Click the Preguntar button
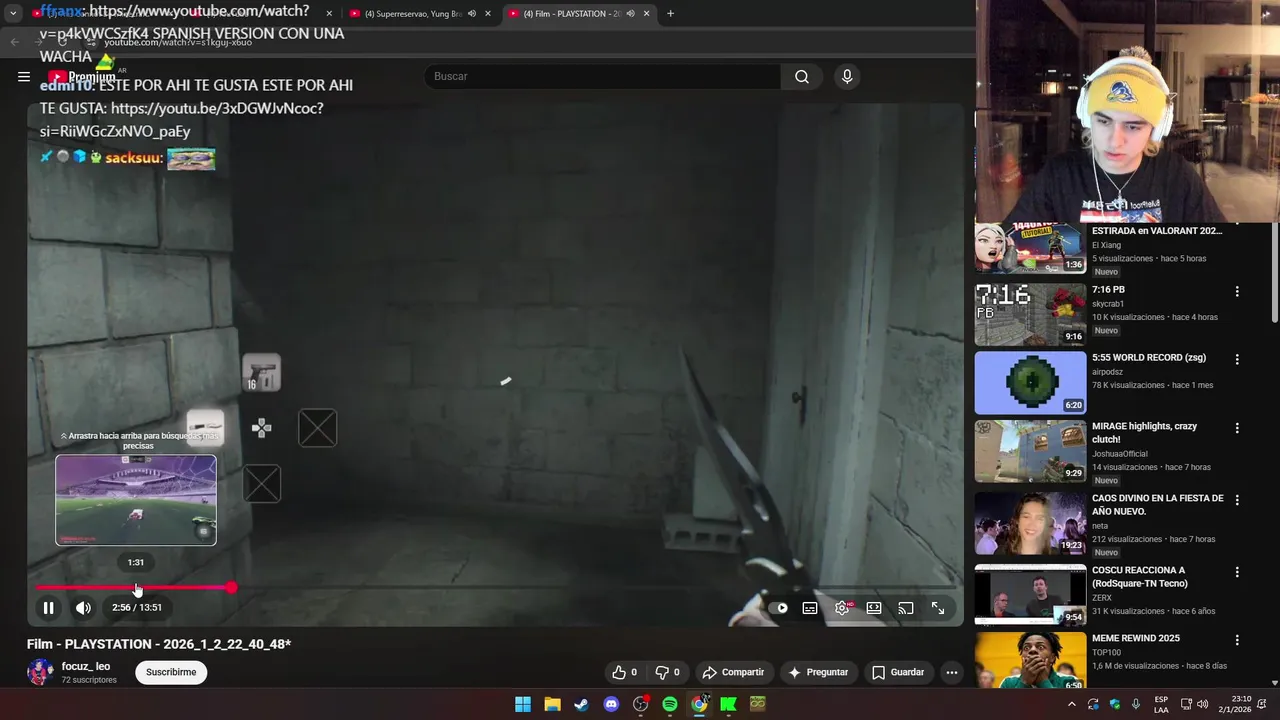This screenshot has width=1280, height=720. tap(818, 672)
